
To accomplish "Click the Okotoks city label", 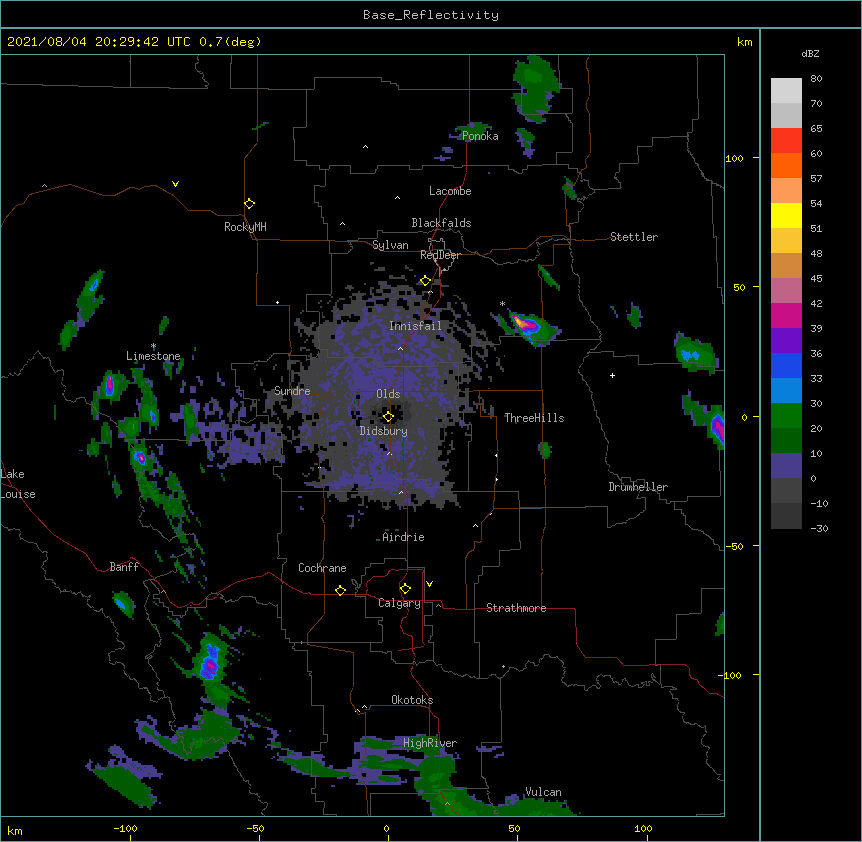I will click(412, 700).
